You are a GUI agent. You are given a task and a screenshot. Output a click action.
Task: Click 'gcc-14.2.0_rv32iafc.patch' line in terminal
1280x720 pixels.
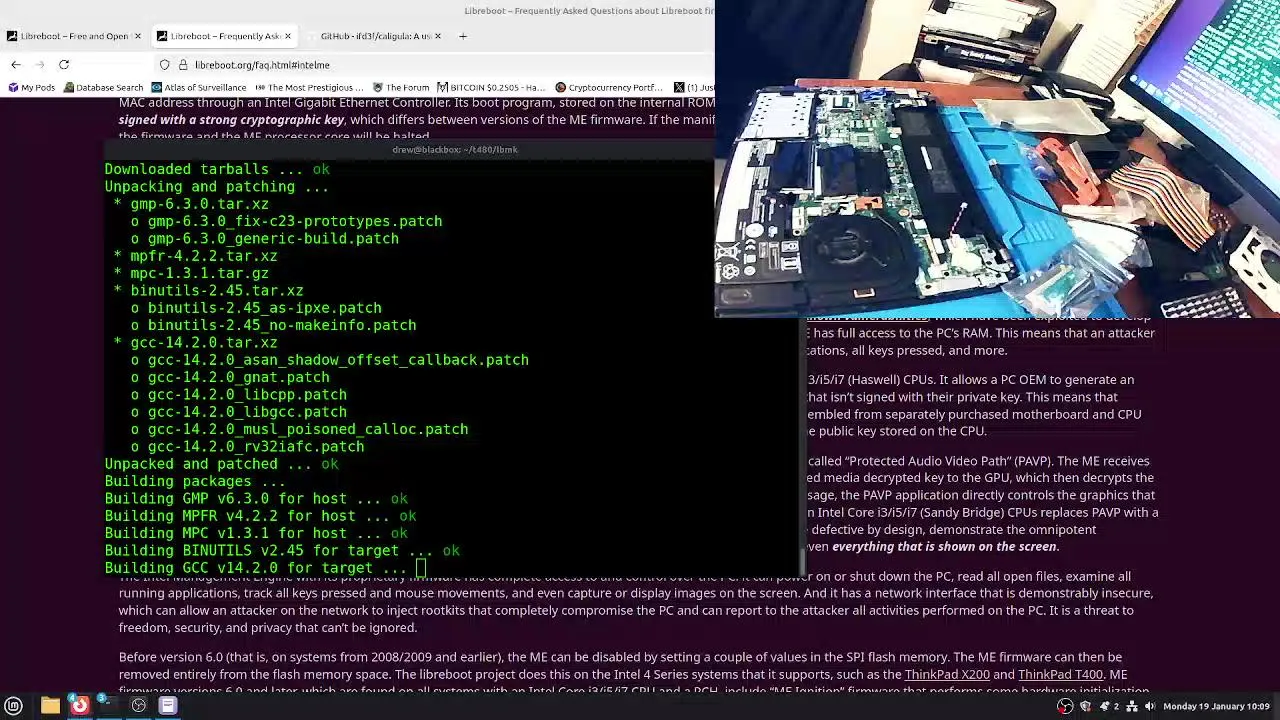(247, 447)
